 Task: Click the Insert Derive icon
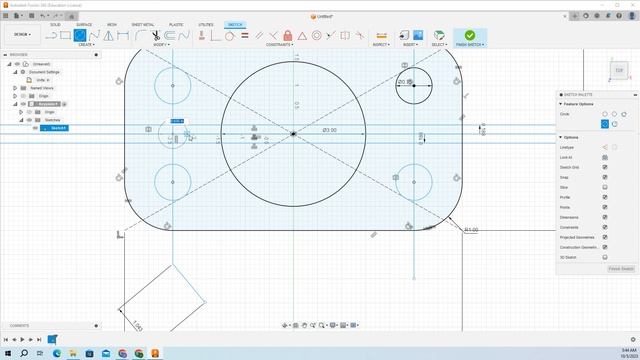click(x=404, y=35)
